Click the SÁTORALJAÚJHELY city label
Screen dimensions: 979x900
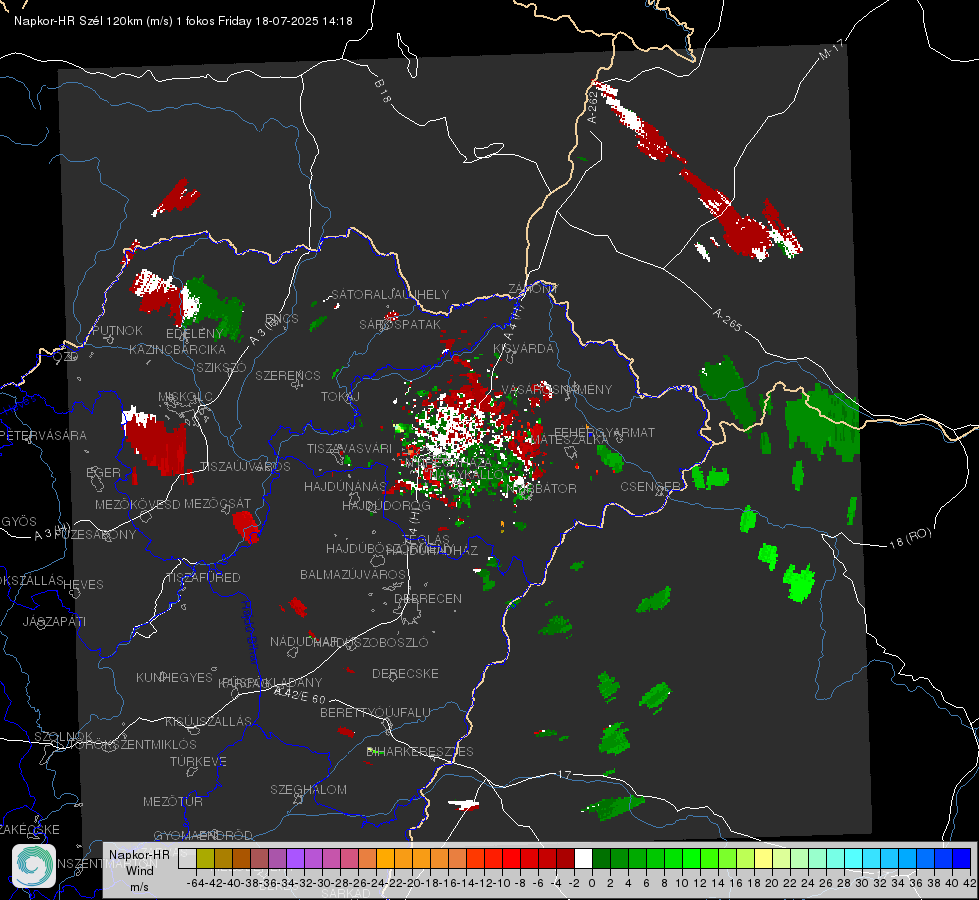pos(390,294)
